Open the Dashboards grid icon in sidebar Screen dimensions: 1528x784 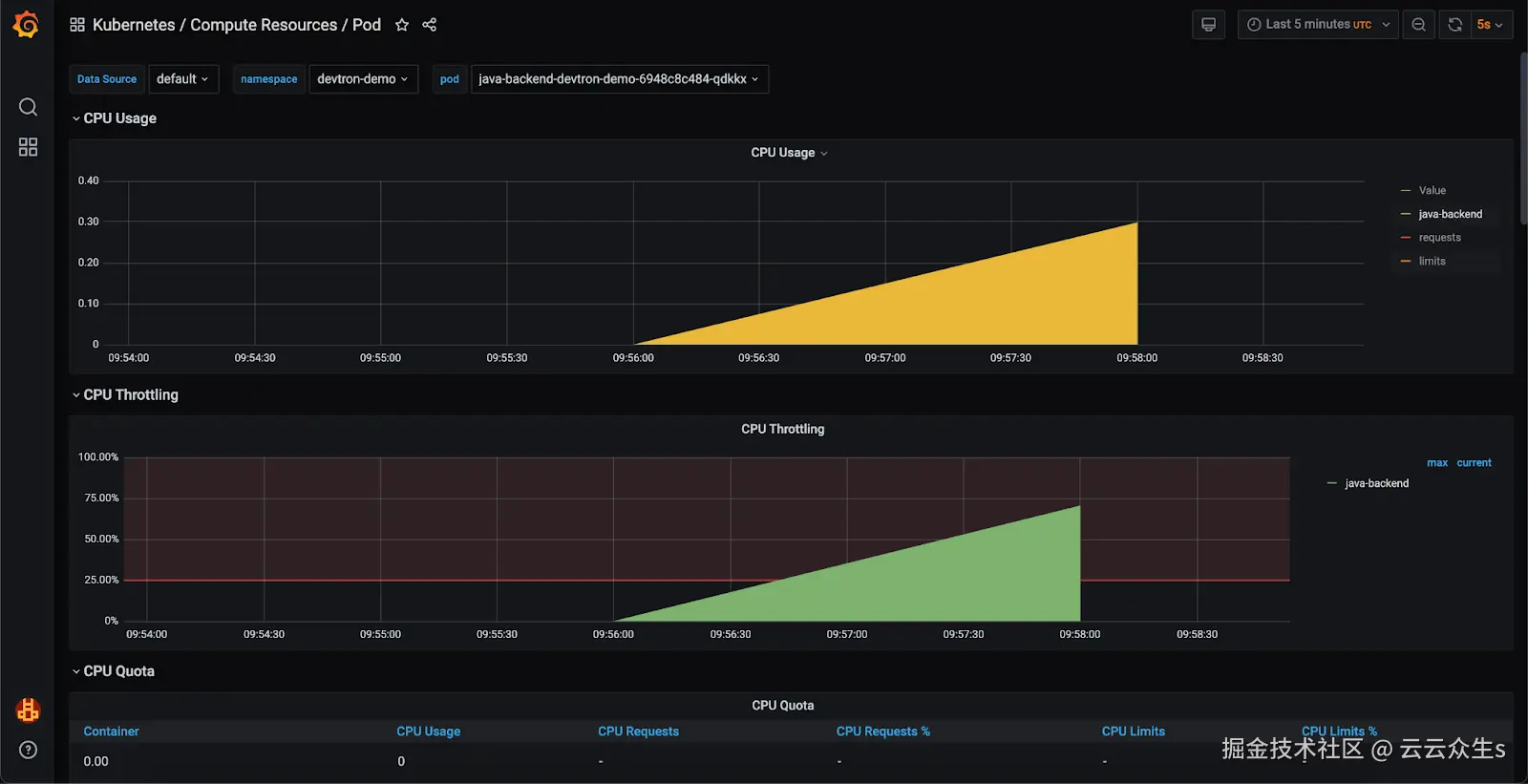[28, 147]
